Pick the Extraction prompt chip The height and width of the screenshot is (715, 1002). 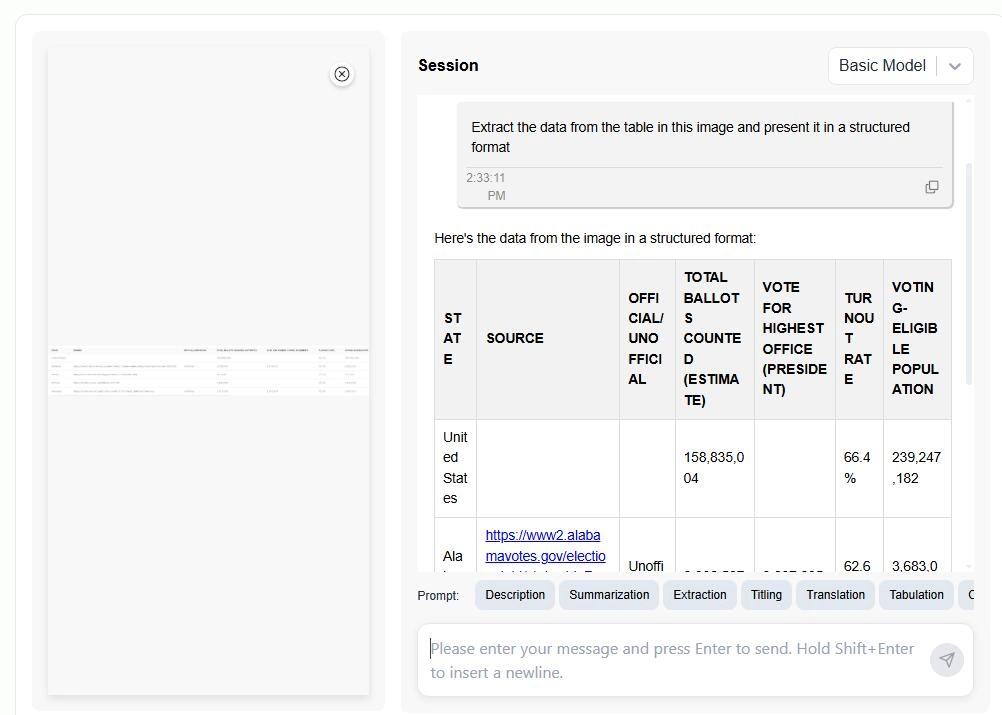tap(699, 595)
